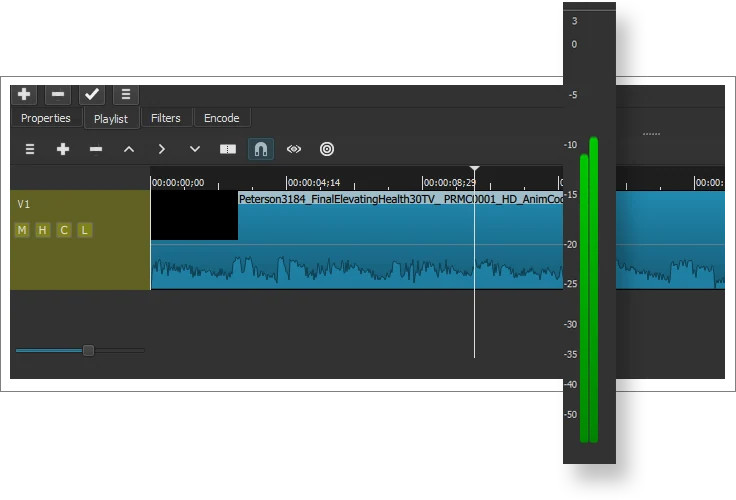The width and height of the screenshot is (736, 500).
Task: Click the insert (down chevron) icon
Action: (x=195, y=149)
